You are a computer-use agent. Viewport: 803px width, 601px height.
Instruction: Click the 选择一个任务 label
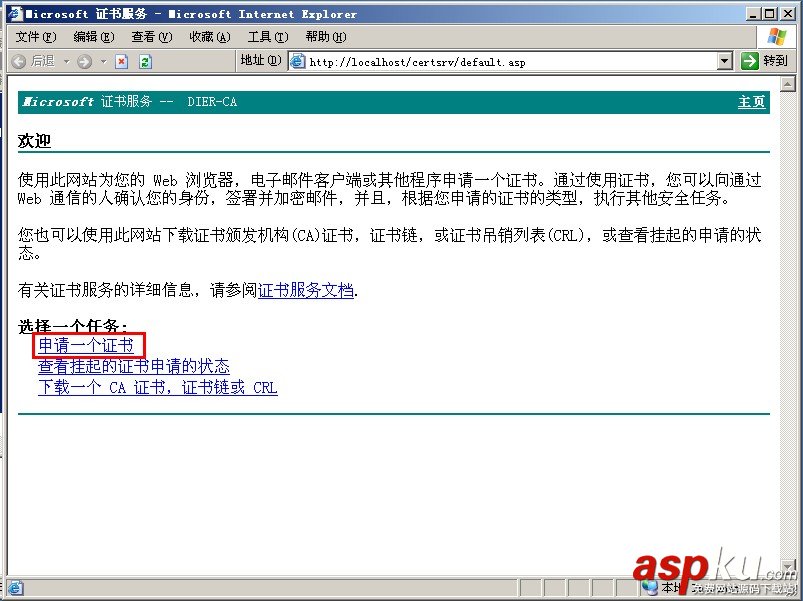[72, 326]
